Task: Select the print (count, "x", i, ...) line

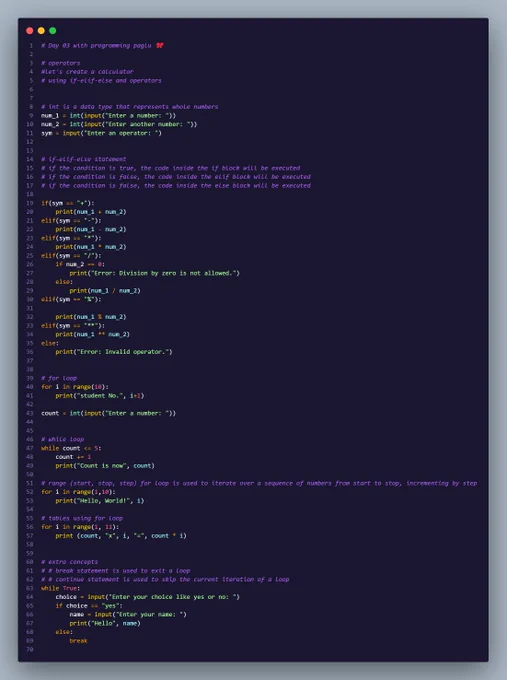Action: [121, 536]
